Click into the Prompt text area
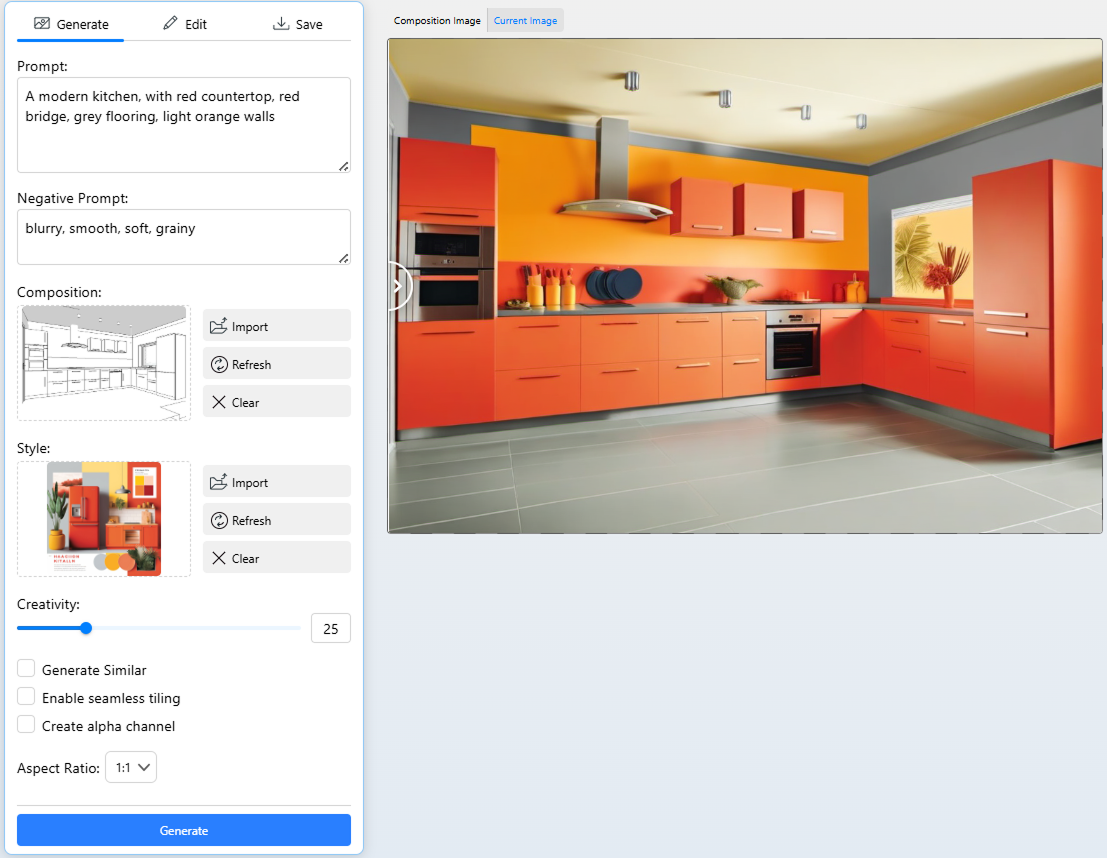The width and height of the screenshot is (1107, 858). pos(184,125)
